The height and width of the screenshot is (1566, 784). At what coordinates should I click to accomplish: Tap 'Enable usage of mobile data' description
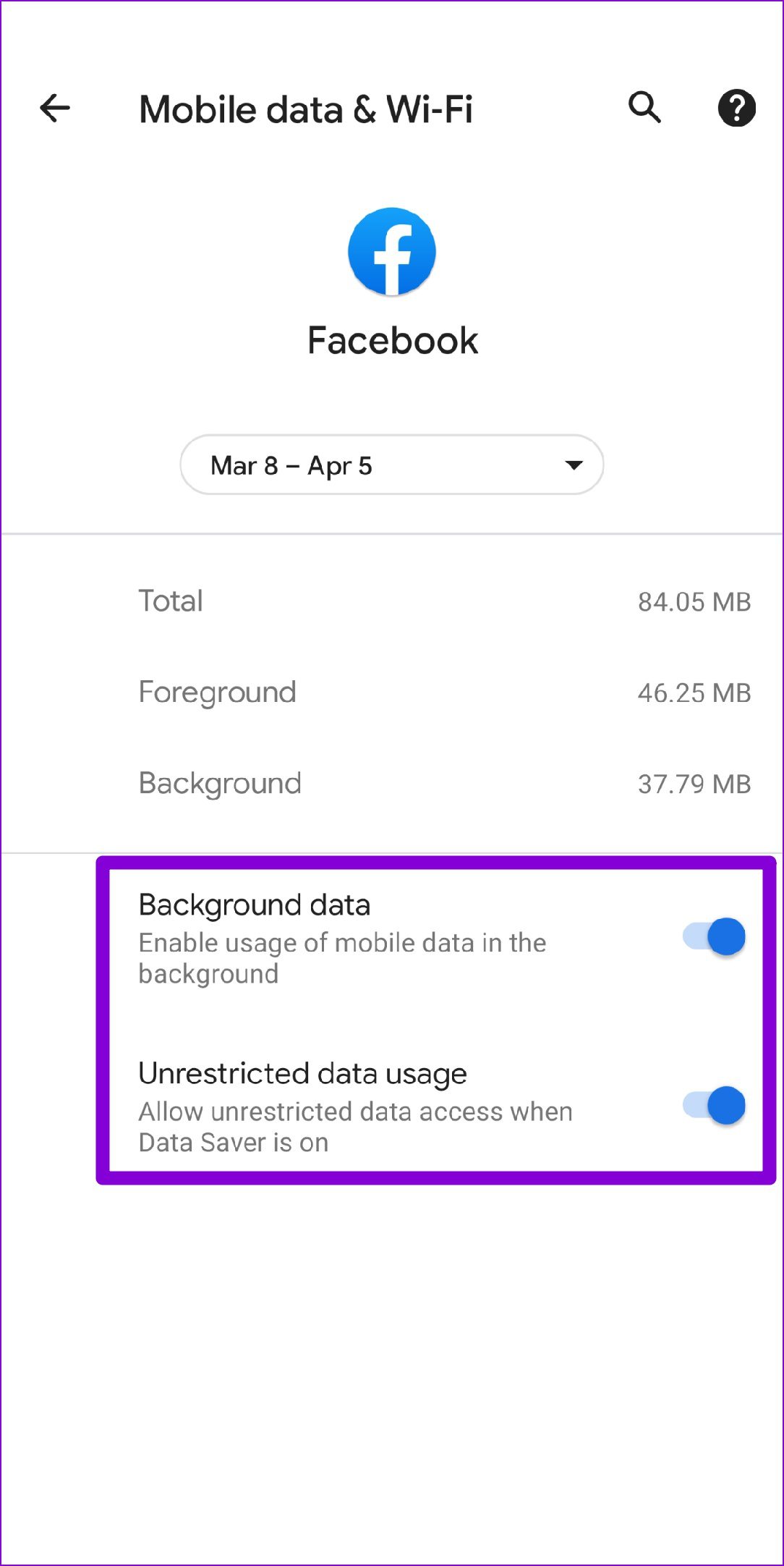coord(343,958)
